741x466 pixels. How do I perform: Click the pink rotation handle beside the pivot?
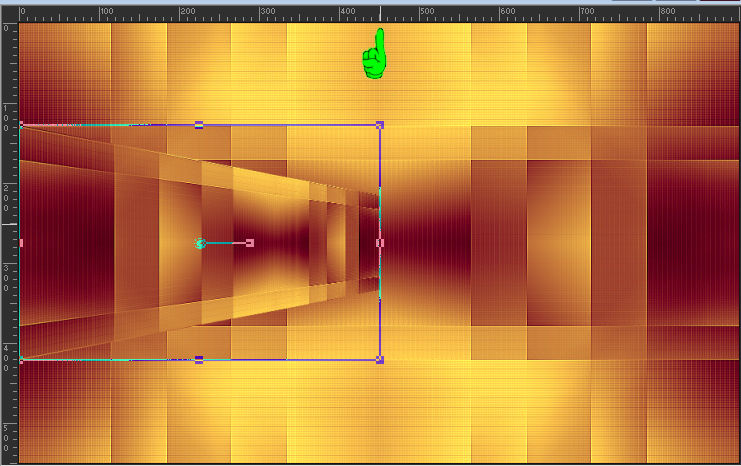(x=249, y=242)
